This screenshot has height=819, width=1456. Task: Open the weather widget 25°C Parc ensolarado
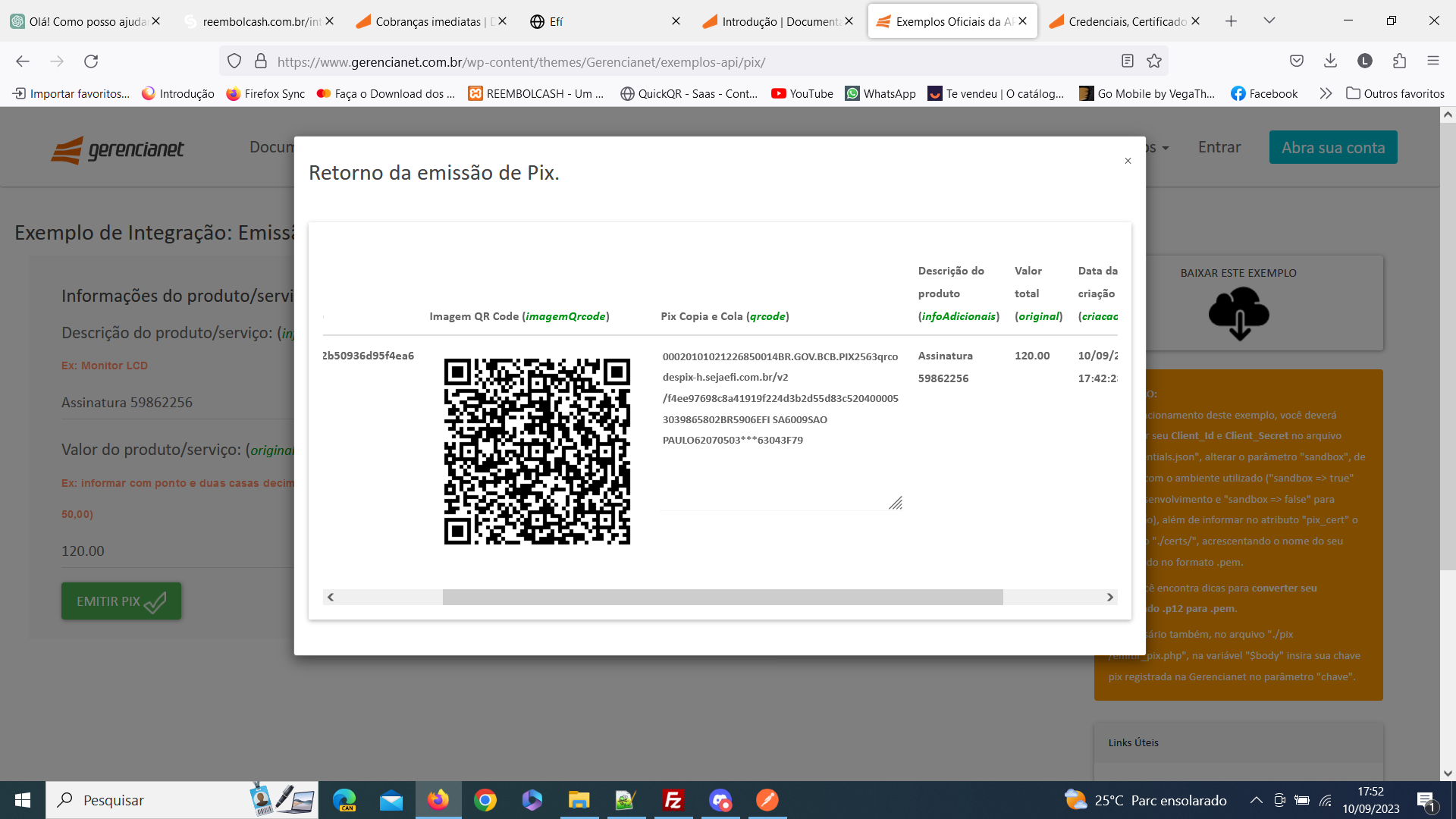point(1145,800)
